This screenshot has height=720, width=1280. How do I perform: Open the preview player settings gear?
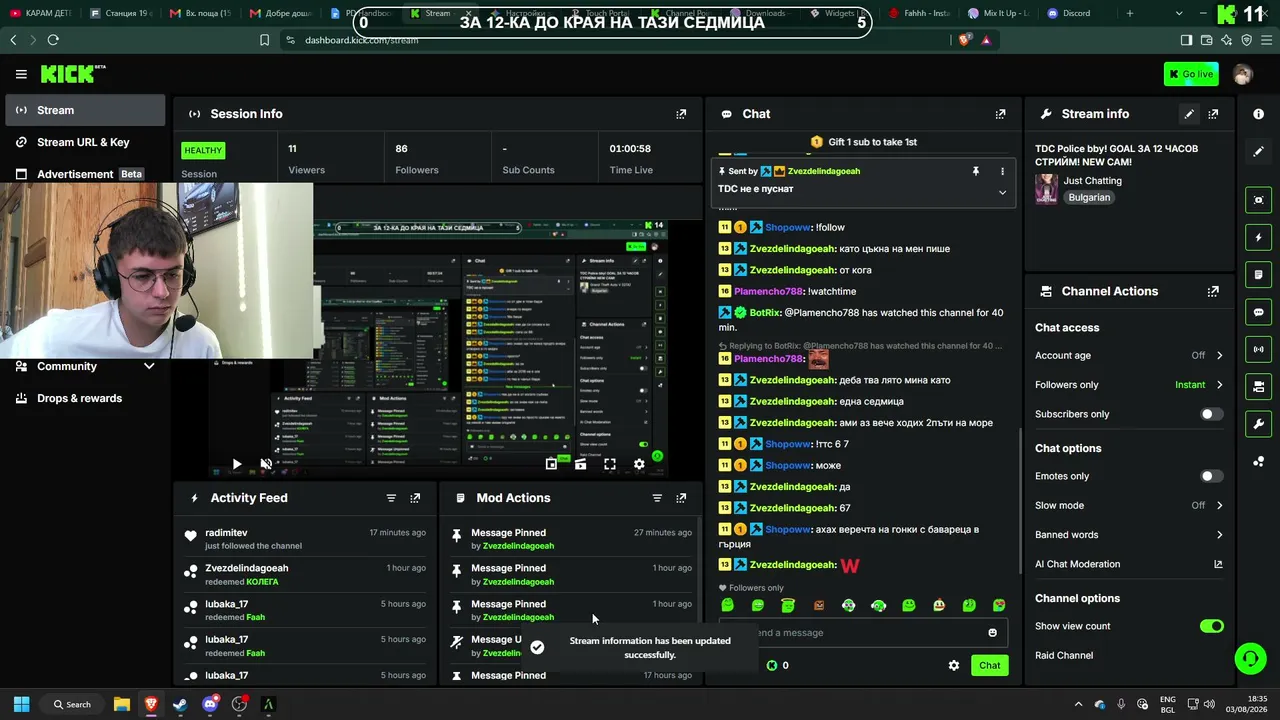pos(639,464)
